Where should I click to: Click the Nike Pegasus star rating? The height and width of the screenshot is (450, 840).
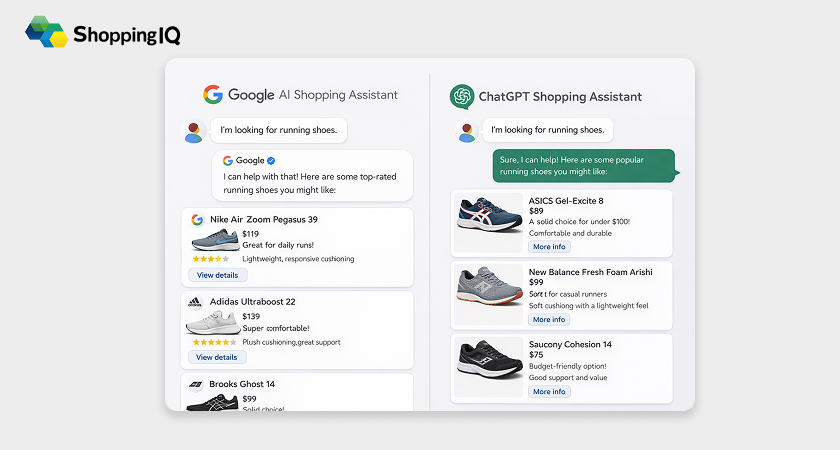[210, 259]
